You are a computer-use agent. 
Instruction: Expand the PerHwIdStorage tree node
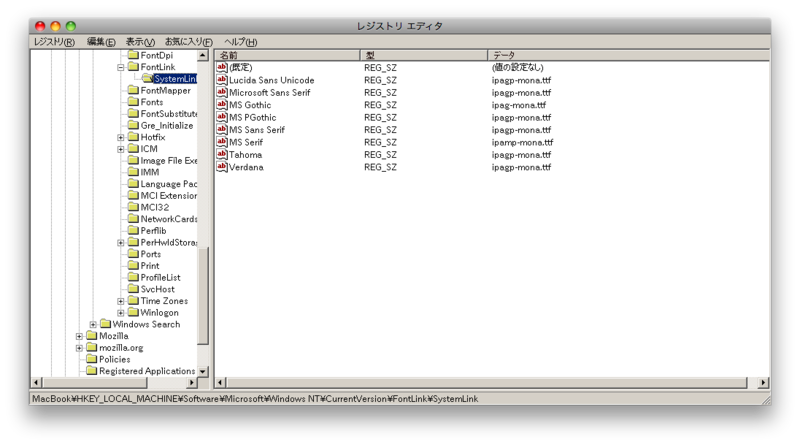coord(121,243)
